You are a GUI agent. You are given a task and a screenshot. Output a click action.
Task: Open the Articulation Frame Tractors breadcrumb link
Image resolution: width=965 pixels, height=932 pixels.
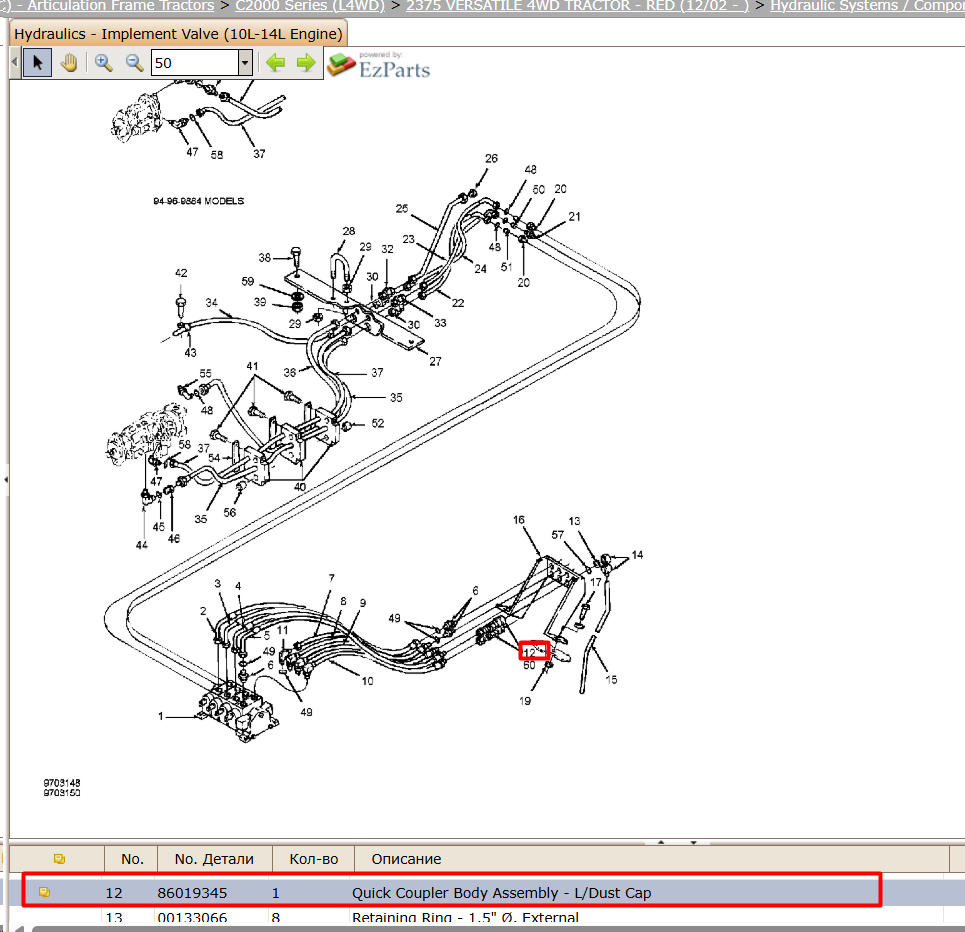[121, 6]
